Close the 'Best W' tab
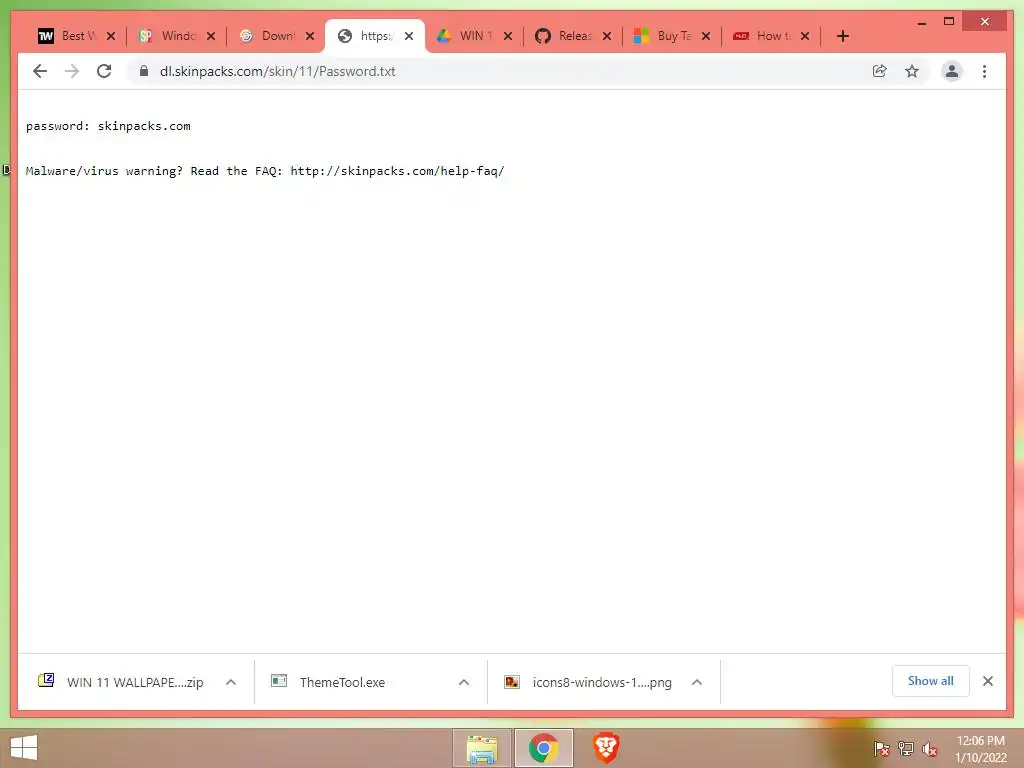Image resolution: width=1024 pixels, height=768 pixels. (111, 36)
